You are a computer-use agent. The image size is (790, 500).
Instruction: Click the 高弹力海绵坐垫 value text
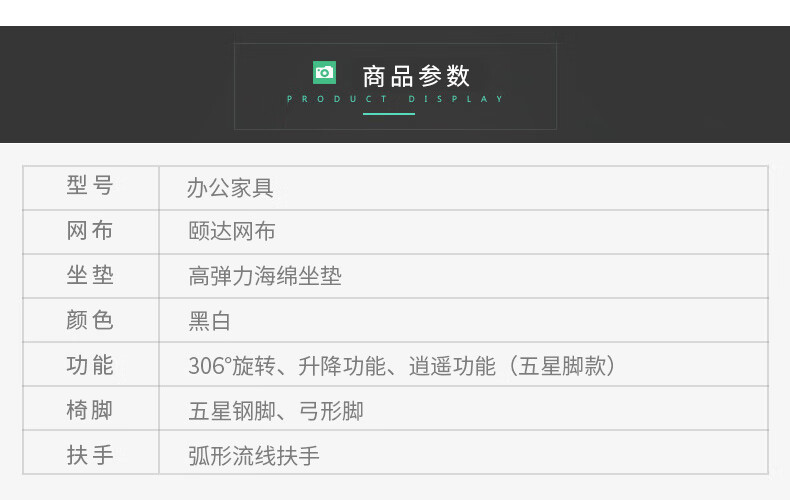tap(265, 277)
